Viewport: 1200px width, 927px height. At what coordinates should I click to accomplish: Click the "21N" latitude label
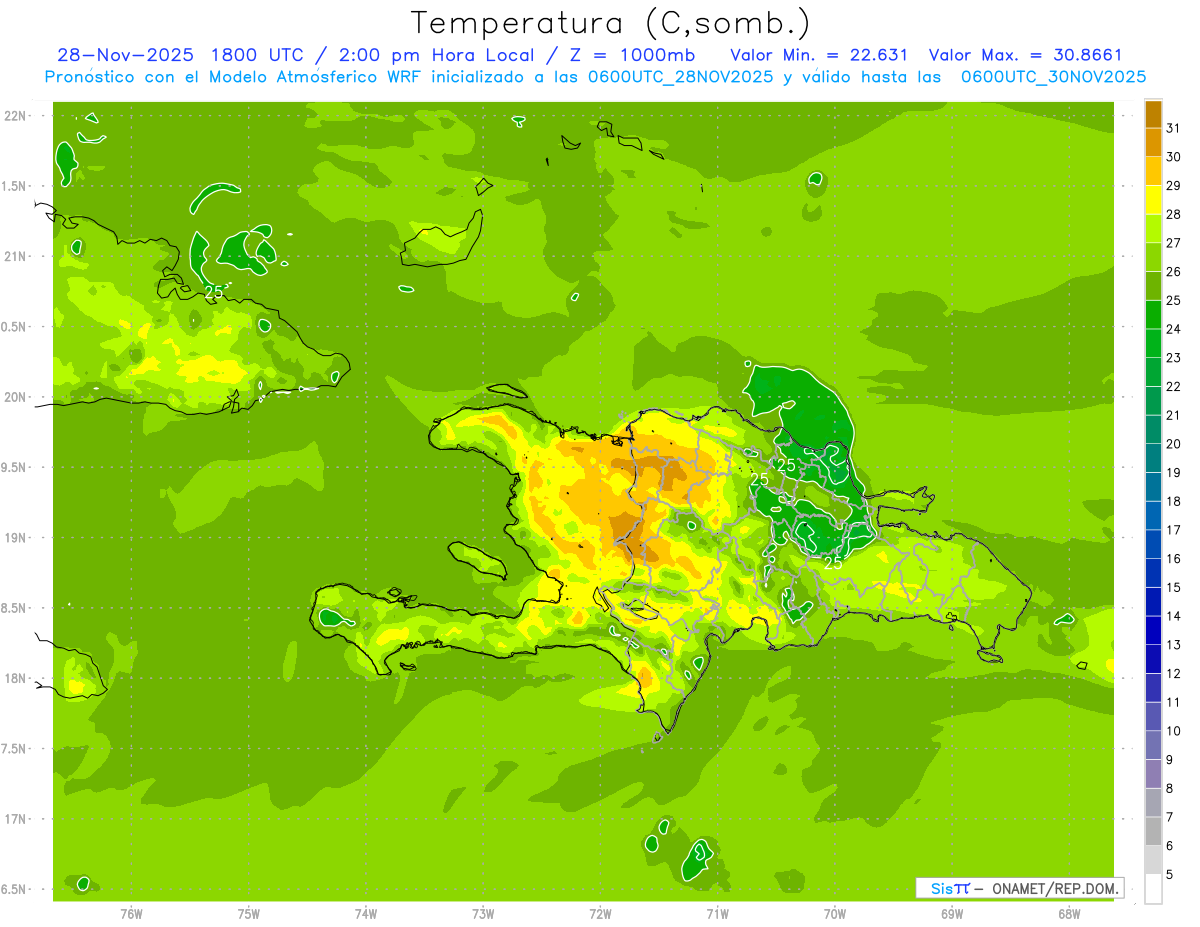(x=15, y=256)
